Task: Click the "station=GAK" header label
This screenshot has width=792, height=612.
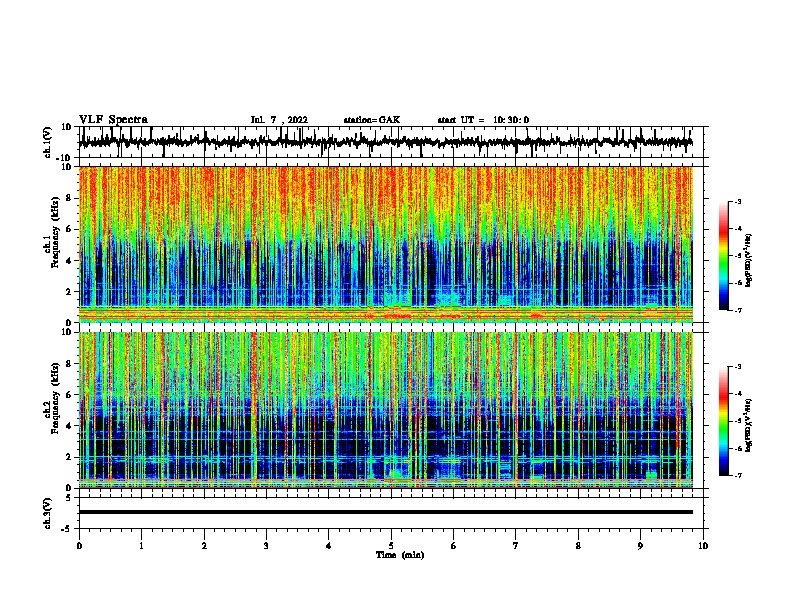Action: 372,120
